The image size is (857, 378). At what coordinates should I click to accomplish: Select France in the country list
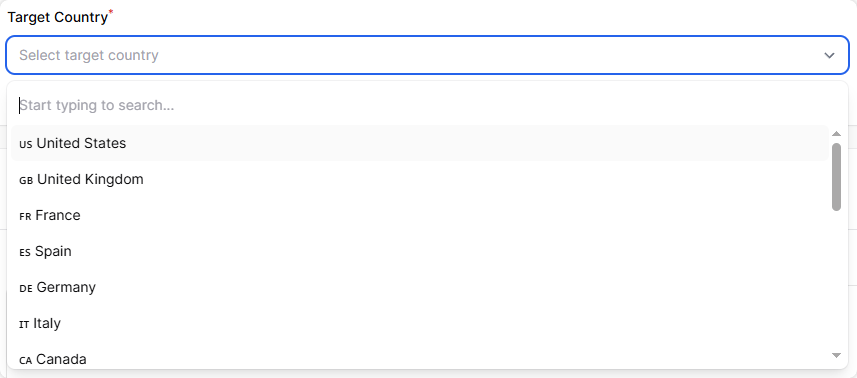(420, 215)
